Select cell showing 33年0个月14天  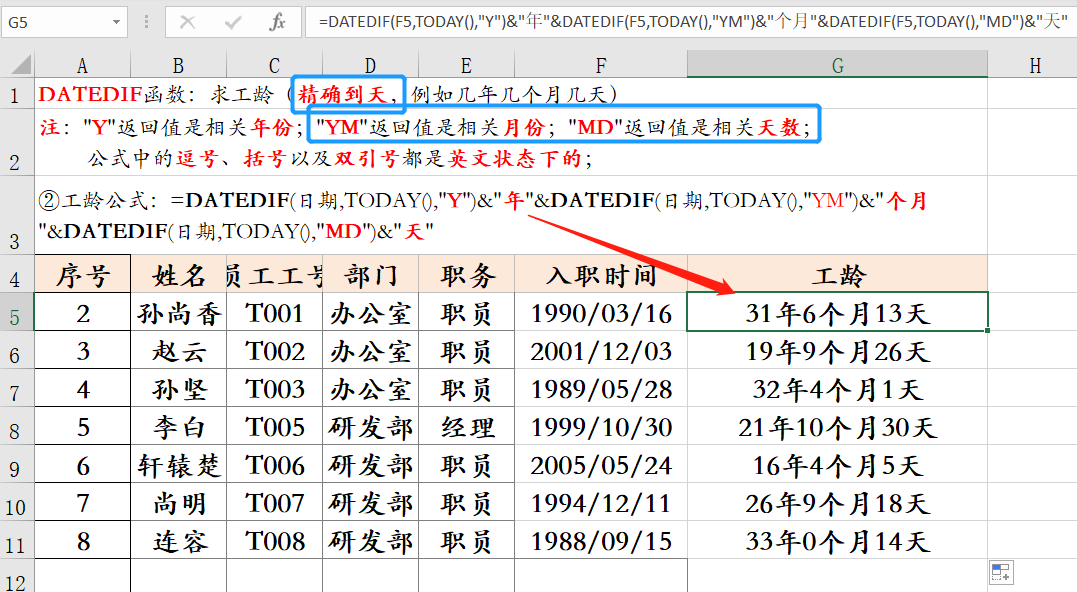pyautogui.click(x=837, y=540)
